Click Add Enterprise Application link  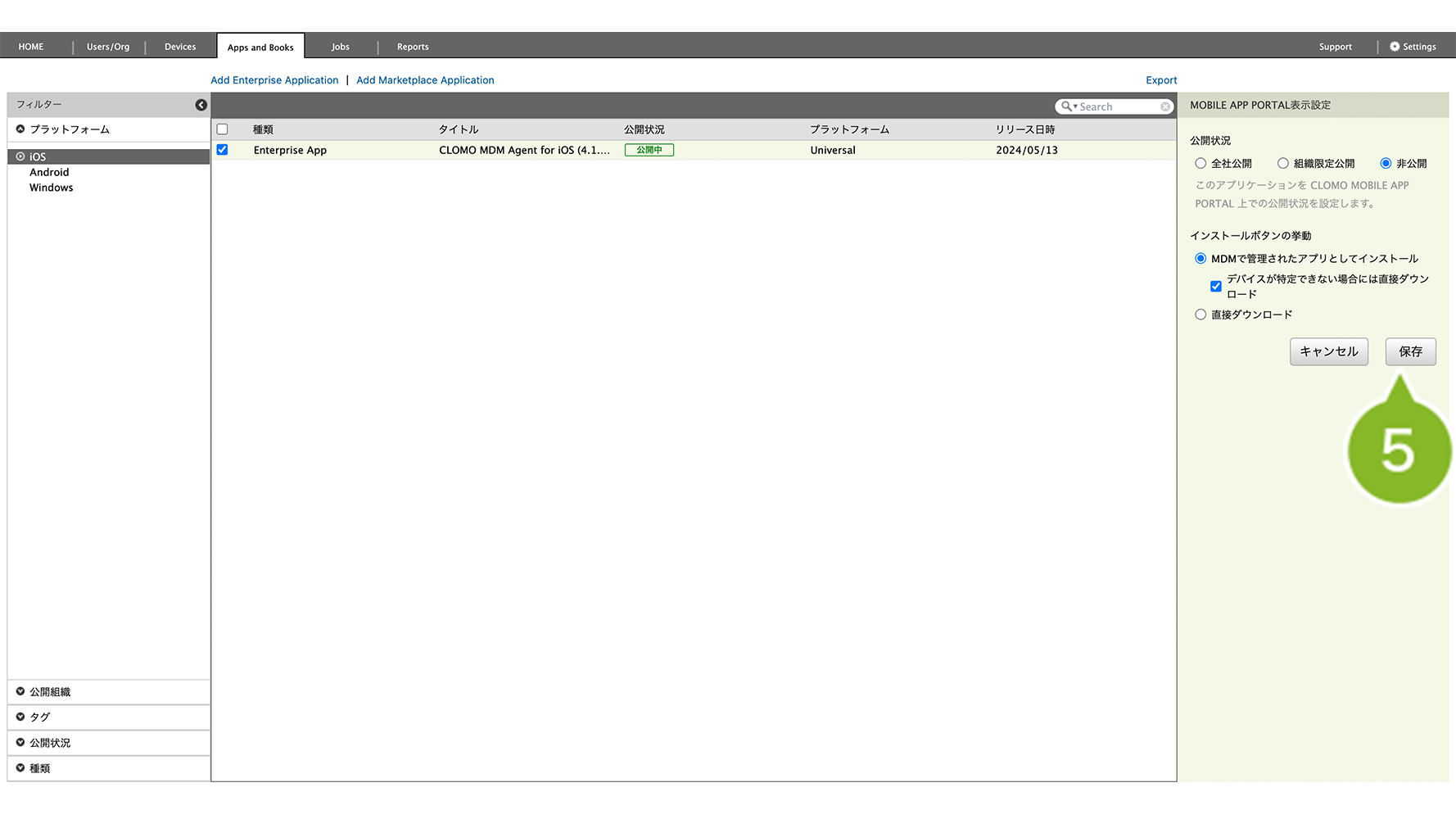click(x=274, y=80)
